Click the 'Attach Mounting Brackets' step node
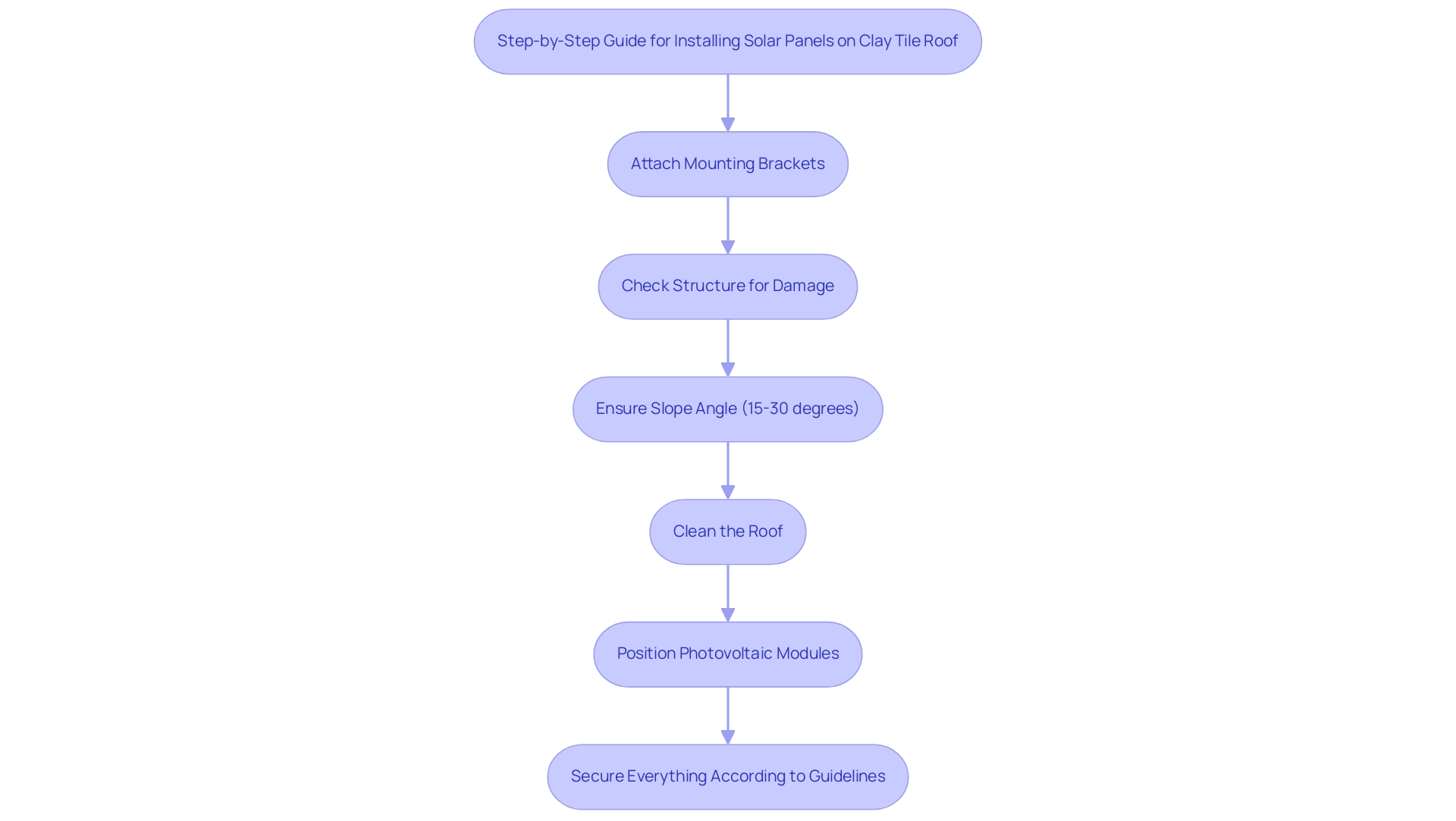This screenshot has height=821, width=1456. 728,163
